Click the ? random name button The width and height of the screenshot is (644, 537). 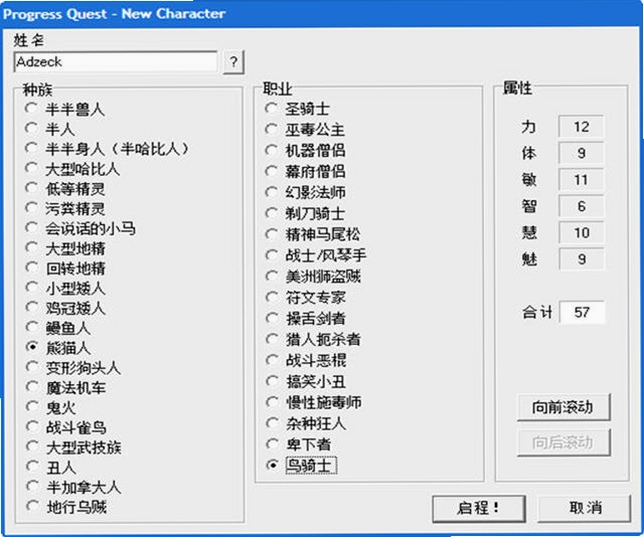pyautogui.click(x=233, y=62)
